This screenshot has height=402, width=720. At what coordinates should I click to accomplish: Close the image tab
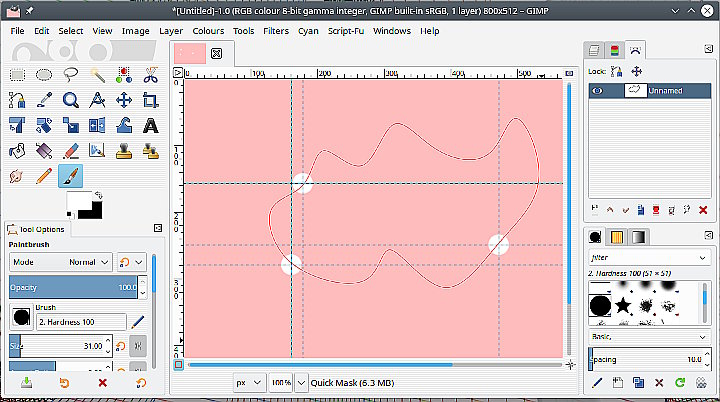pos(216,53)
